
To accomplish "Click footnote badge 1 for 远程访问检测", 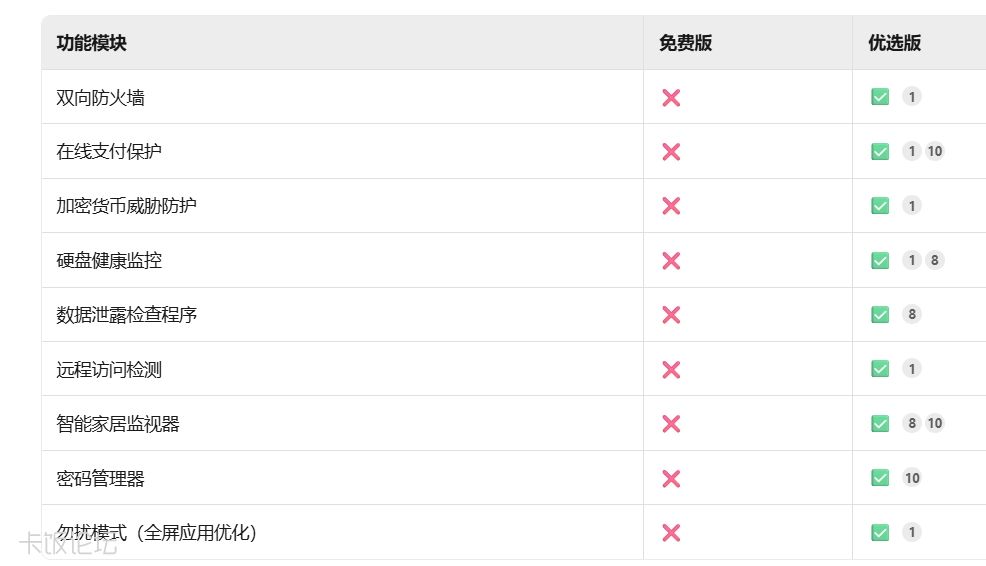I will [x=912, y=369].
